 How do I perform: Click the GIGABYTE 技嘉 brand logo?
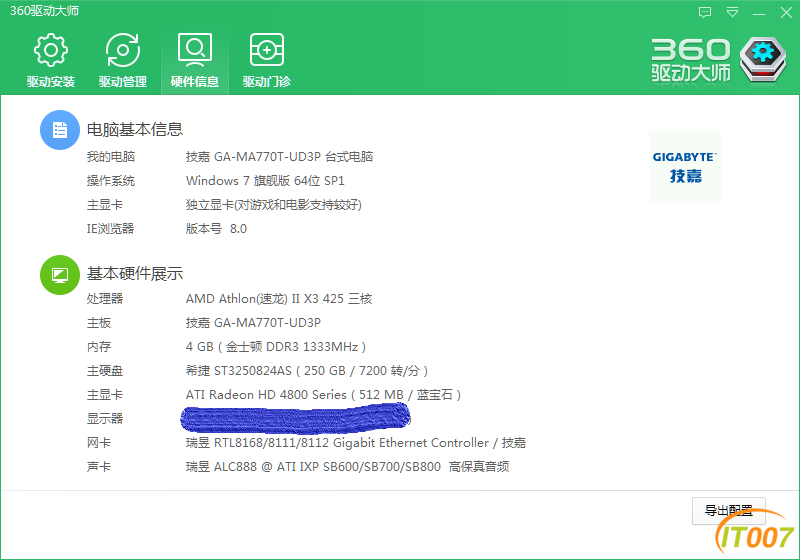685,167
